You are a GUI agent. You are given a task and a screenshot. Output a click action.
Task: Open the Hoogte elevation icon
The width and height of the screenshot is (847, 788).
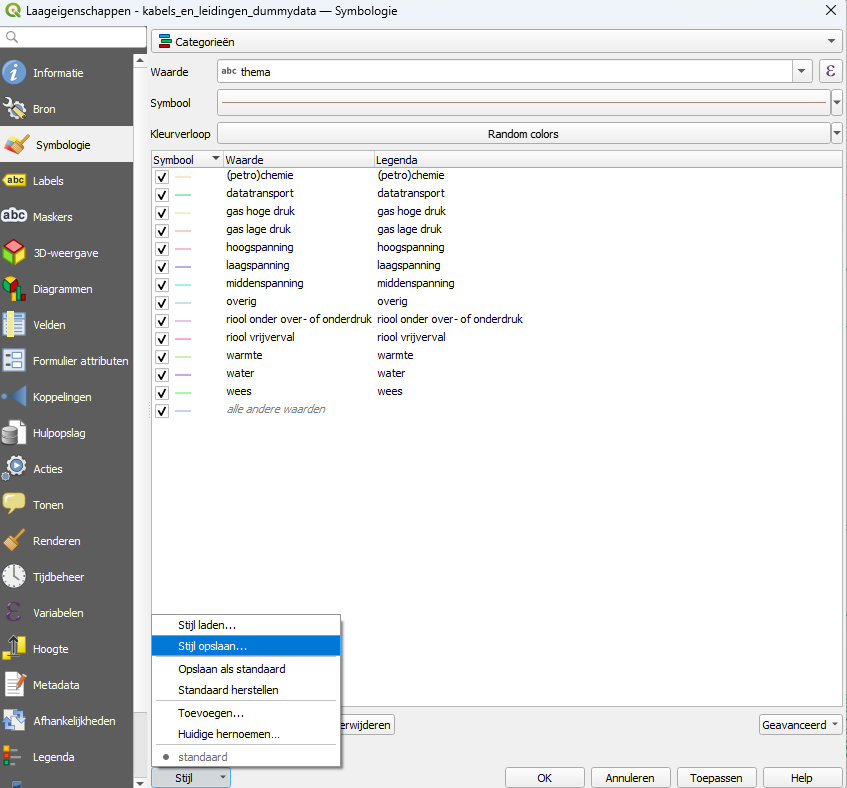(x=14, y=648)
